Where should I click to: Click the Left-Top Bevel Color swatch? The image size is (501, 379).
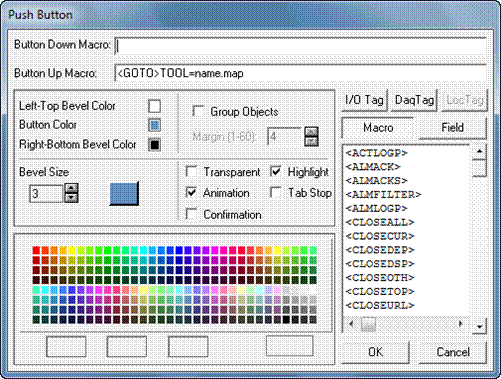pyautogui.click(x=154, y=106)
